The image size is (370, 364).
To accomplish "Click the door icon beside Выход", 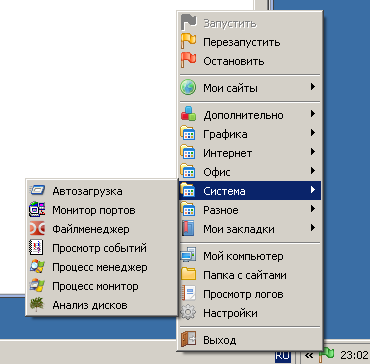I will tap(188, 340).
